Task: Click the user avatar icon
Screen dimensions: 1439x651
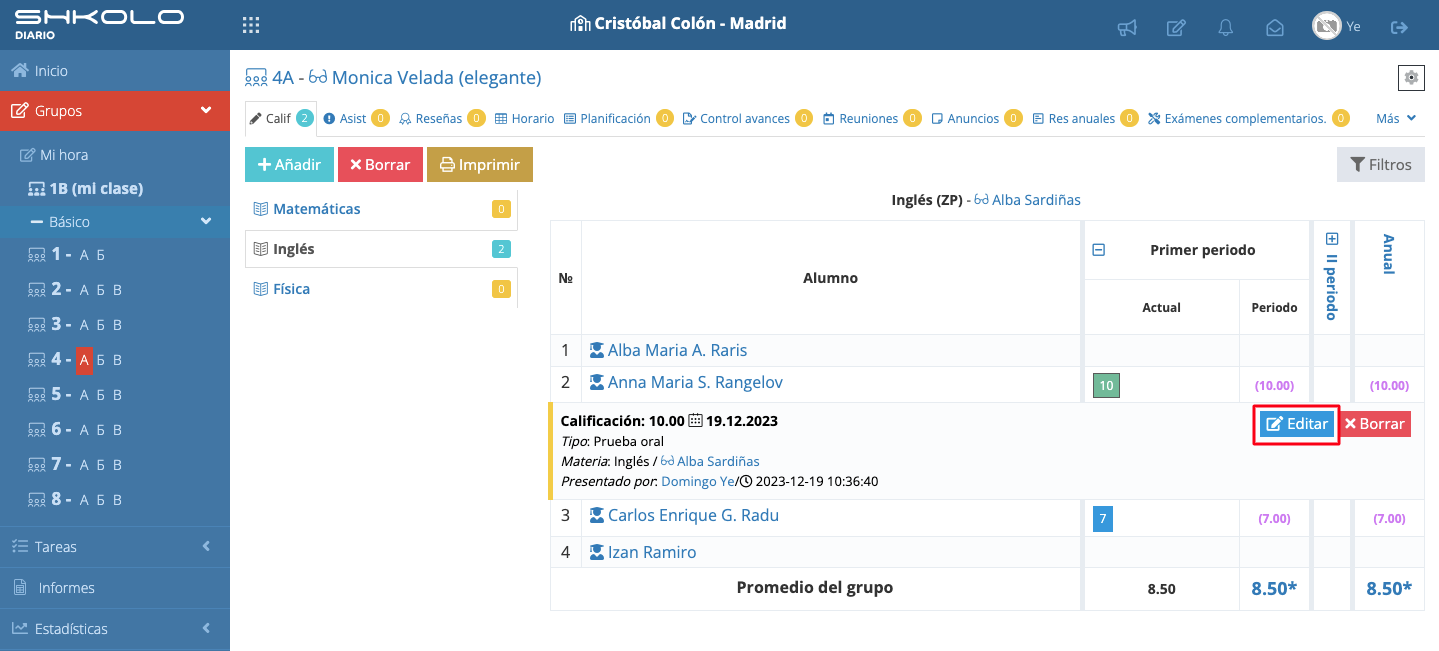Action: click(x=1326, y=26)
